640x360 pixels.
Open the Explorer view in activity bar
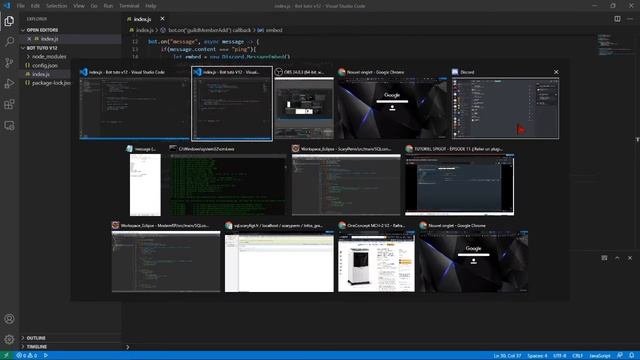pos(9,21)
